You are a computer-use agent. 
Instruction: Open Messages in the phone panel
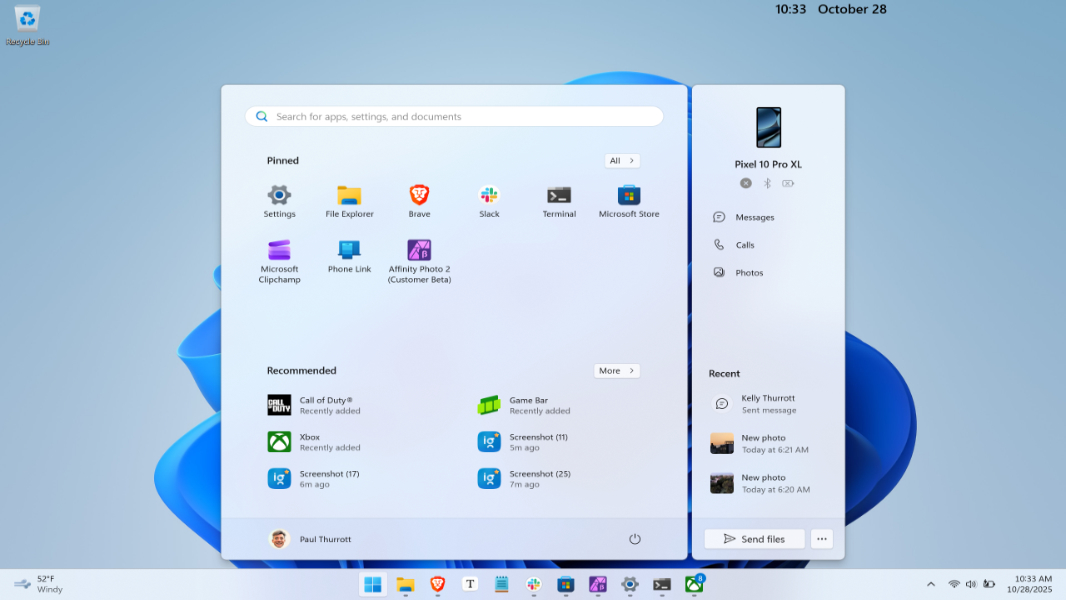click(x=754, y=217)
